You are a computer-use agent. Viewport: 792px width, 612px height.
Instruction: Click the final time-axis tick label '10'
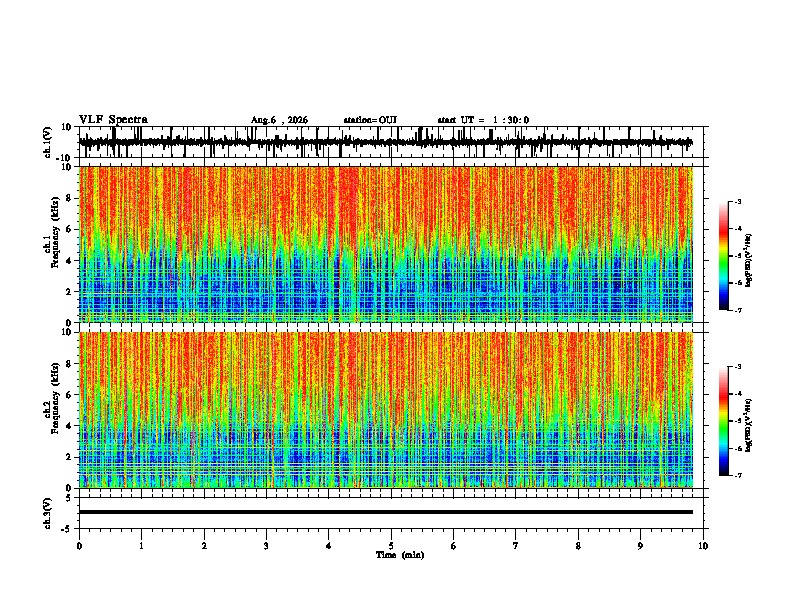coord(703,546)
